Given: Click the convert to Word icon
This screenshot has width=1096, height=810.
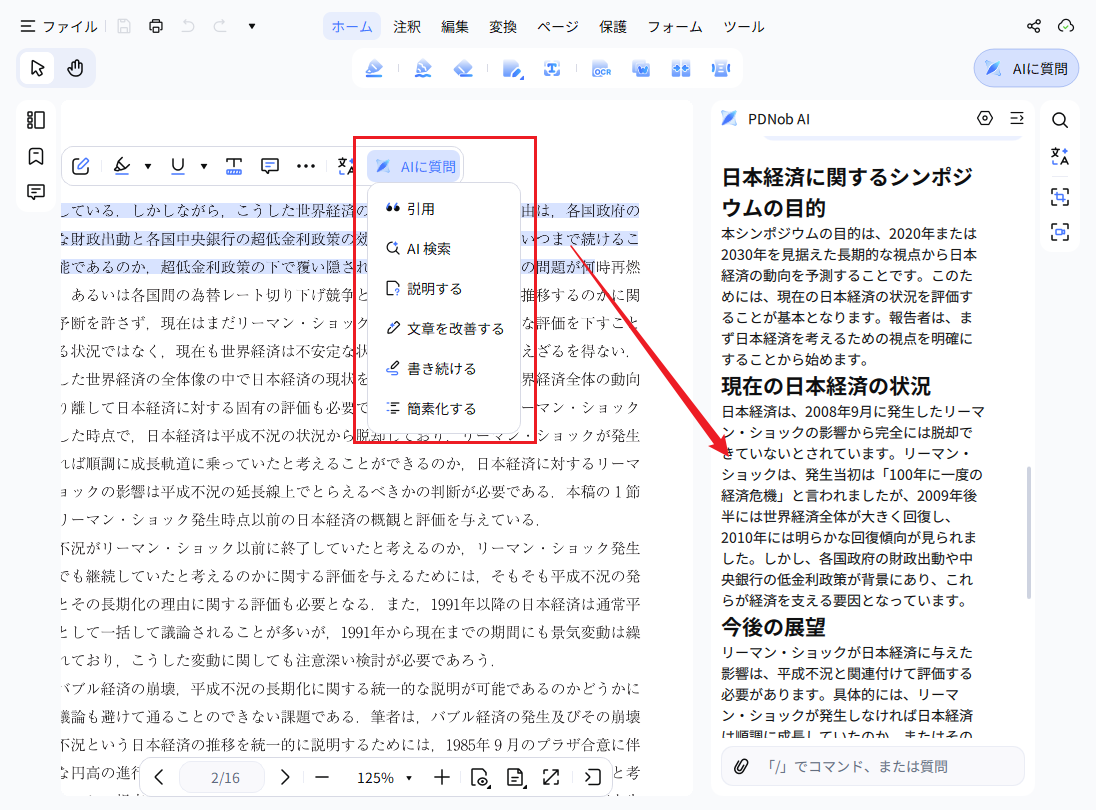Looking at the screenshot, I should tap(641, 68).
